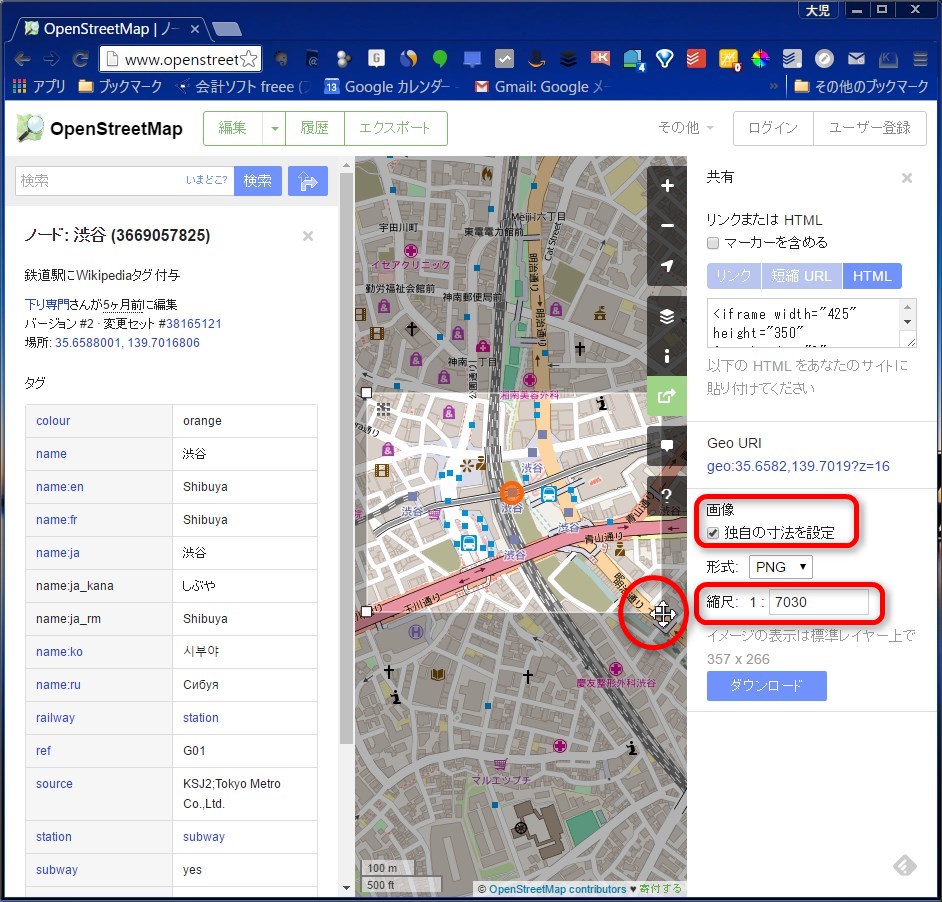The width and height of the screenshot is (942, 902).
Task: Open the ブックマーク folder in bookmarks bar
Action: click(x=120, y=87)
